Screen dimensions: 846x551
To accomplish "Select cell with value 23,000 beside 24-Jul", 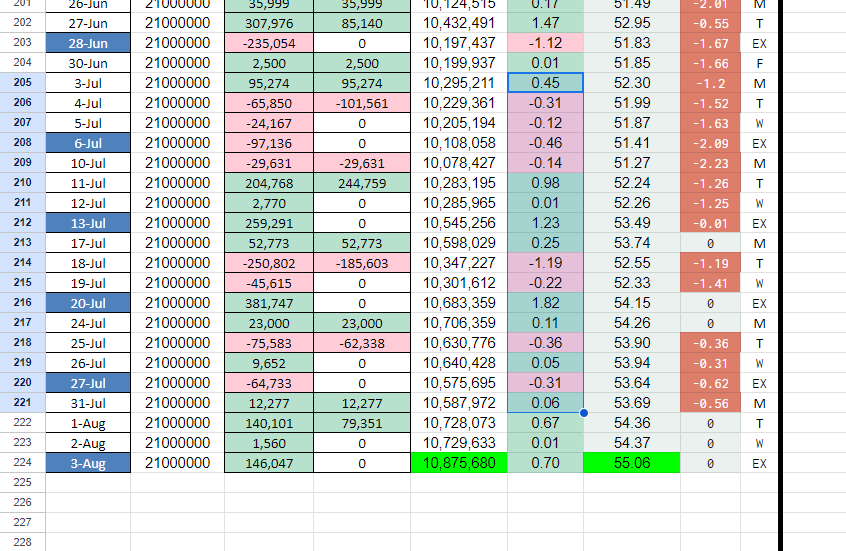I will tap(269, 323).
